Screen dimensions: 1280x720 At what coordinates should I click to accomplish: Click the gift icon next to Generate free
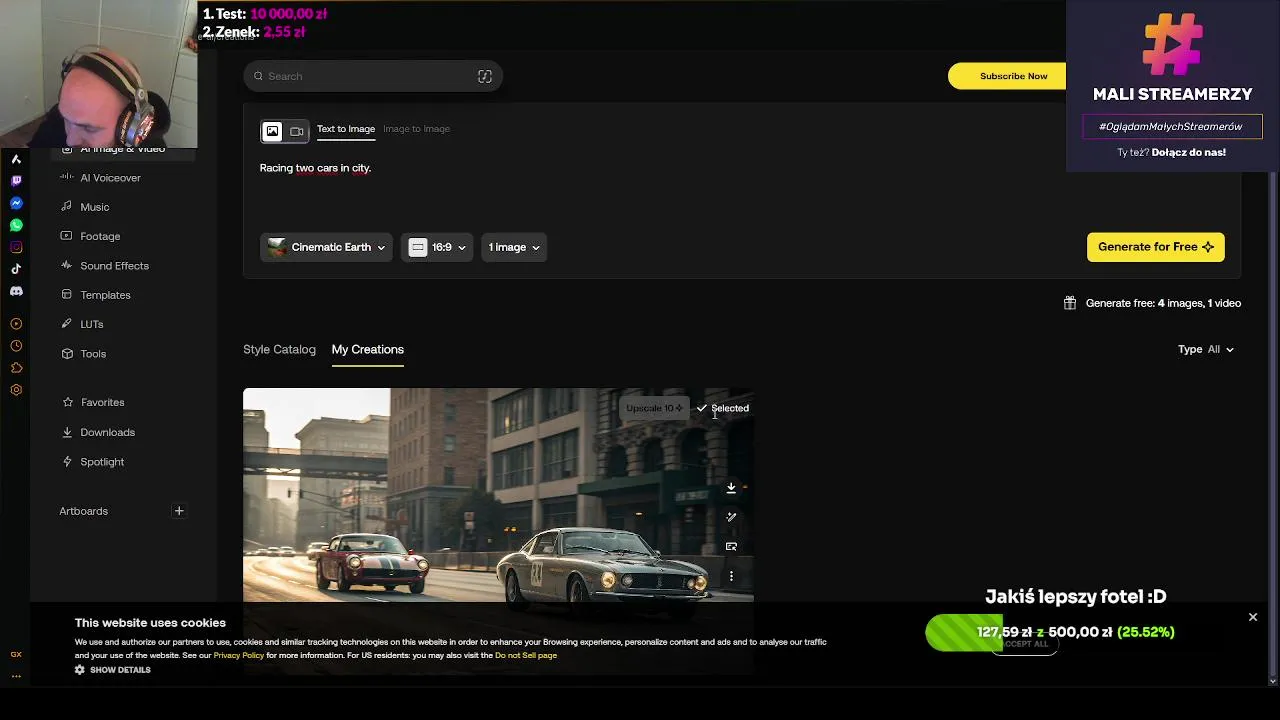[1070, 303]
